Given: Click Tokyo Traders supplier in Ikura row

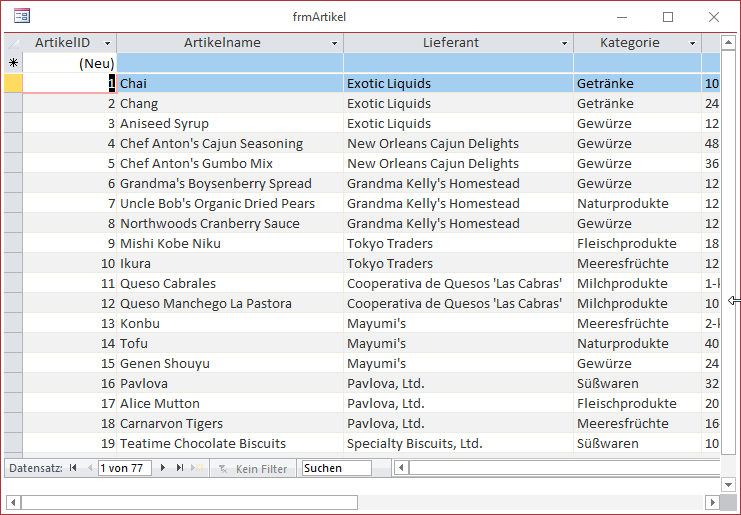Looking at the screenshot, I should tap(458, 263).
